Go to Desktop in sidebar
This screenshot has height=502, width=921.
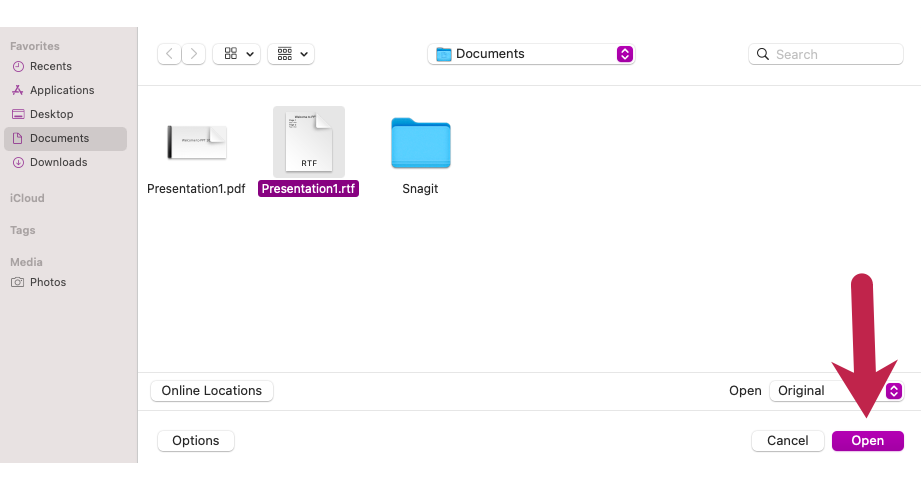point(51,114)
